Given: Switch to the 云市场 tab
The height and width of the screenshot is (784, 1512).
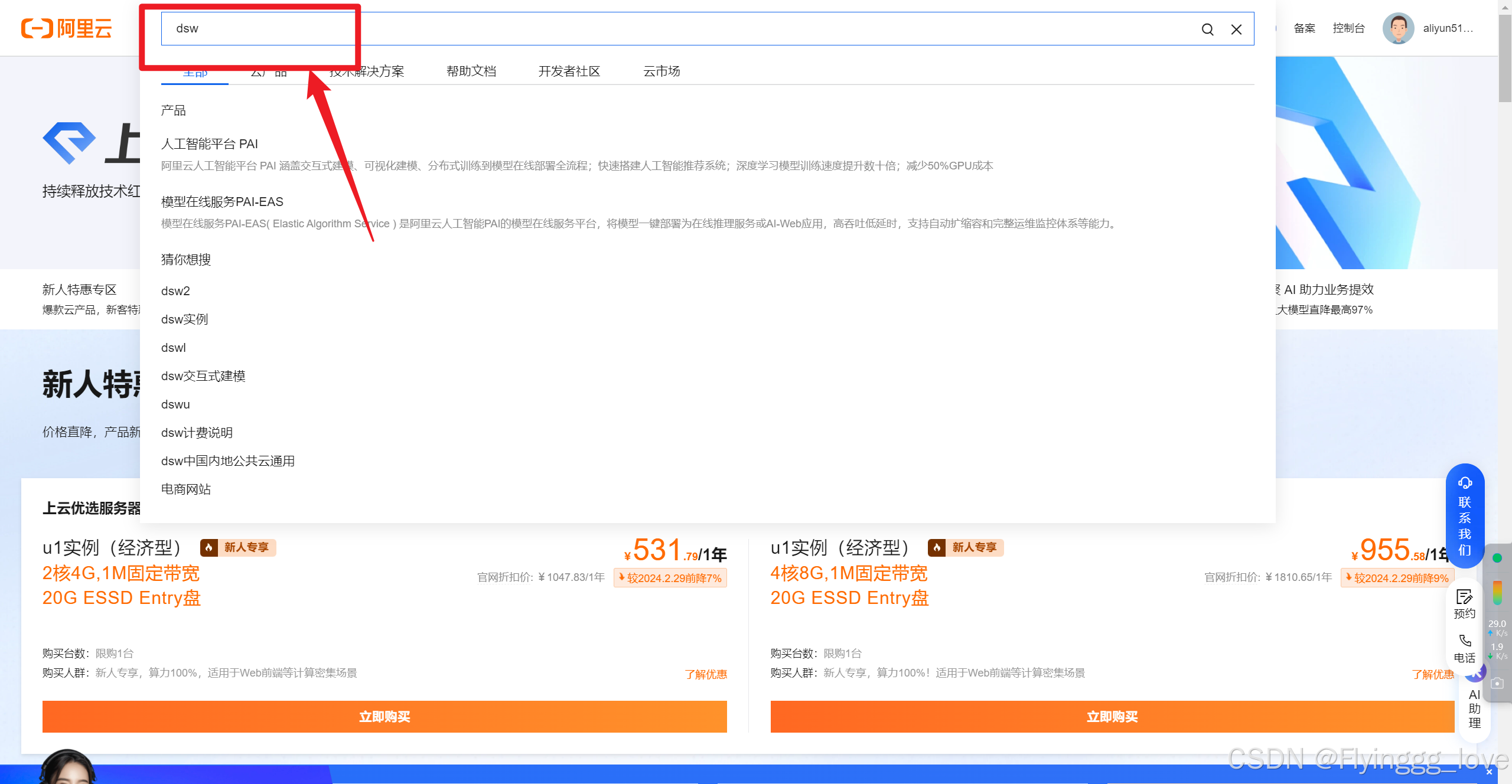Looking at the screenshot, I should (x=661, y=71).
